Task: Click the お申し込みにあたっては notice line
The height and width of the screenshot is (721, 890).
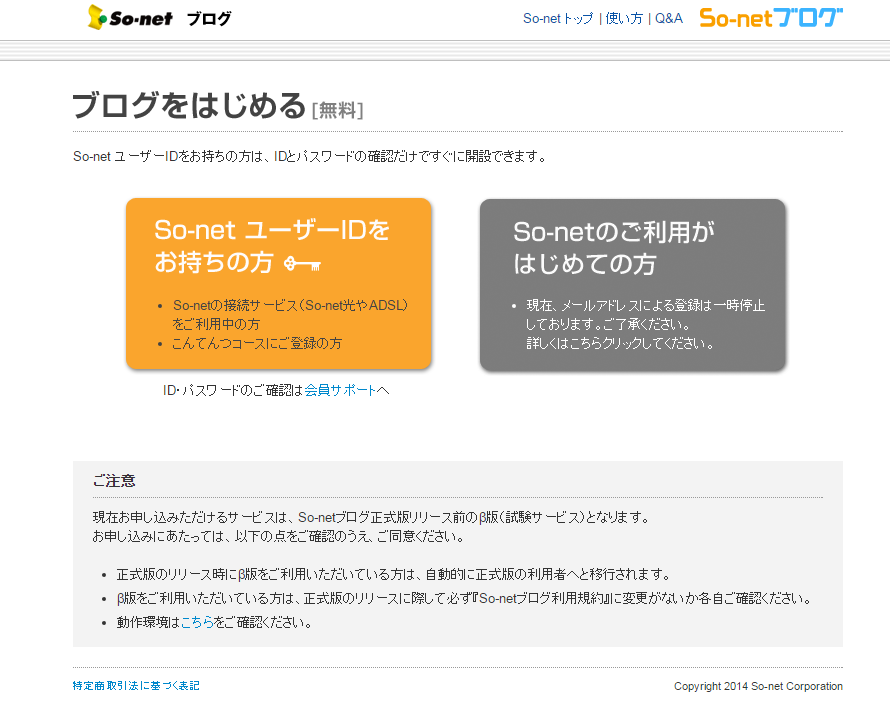Action: [x=279, y=536]
